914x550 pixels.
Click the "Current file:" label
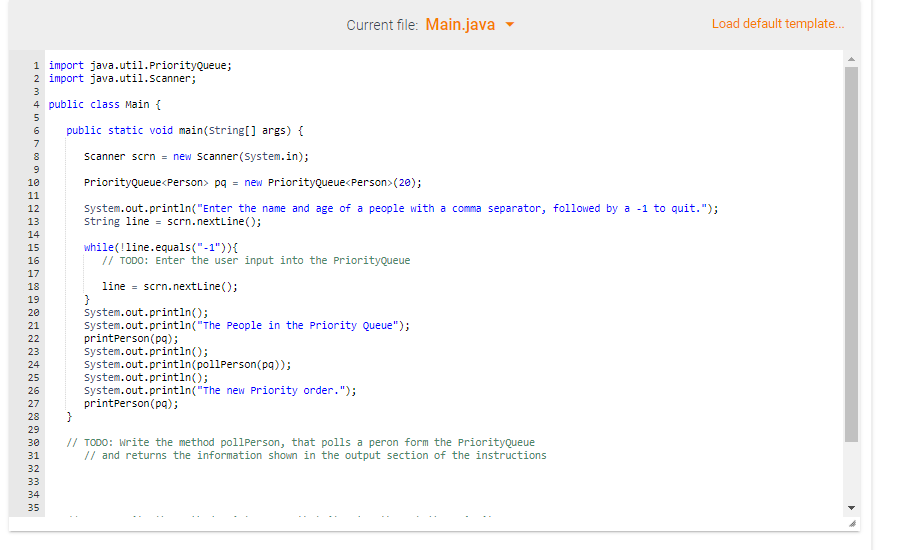point(382,25)
